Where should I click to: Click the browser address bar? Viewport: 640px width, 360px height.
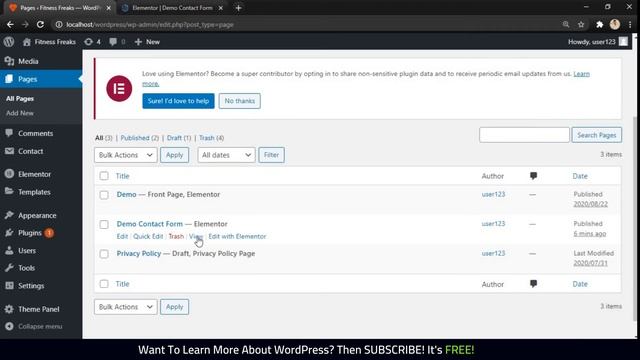306,24
